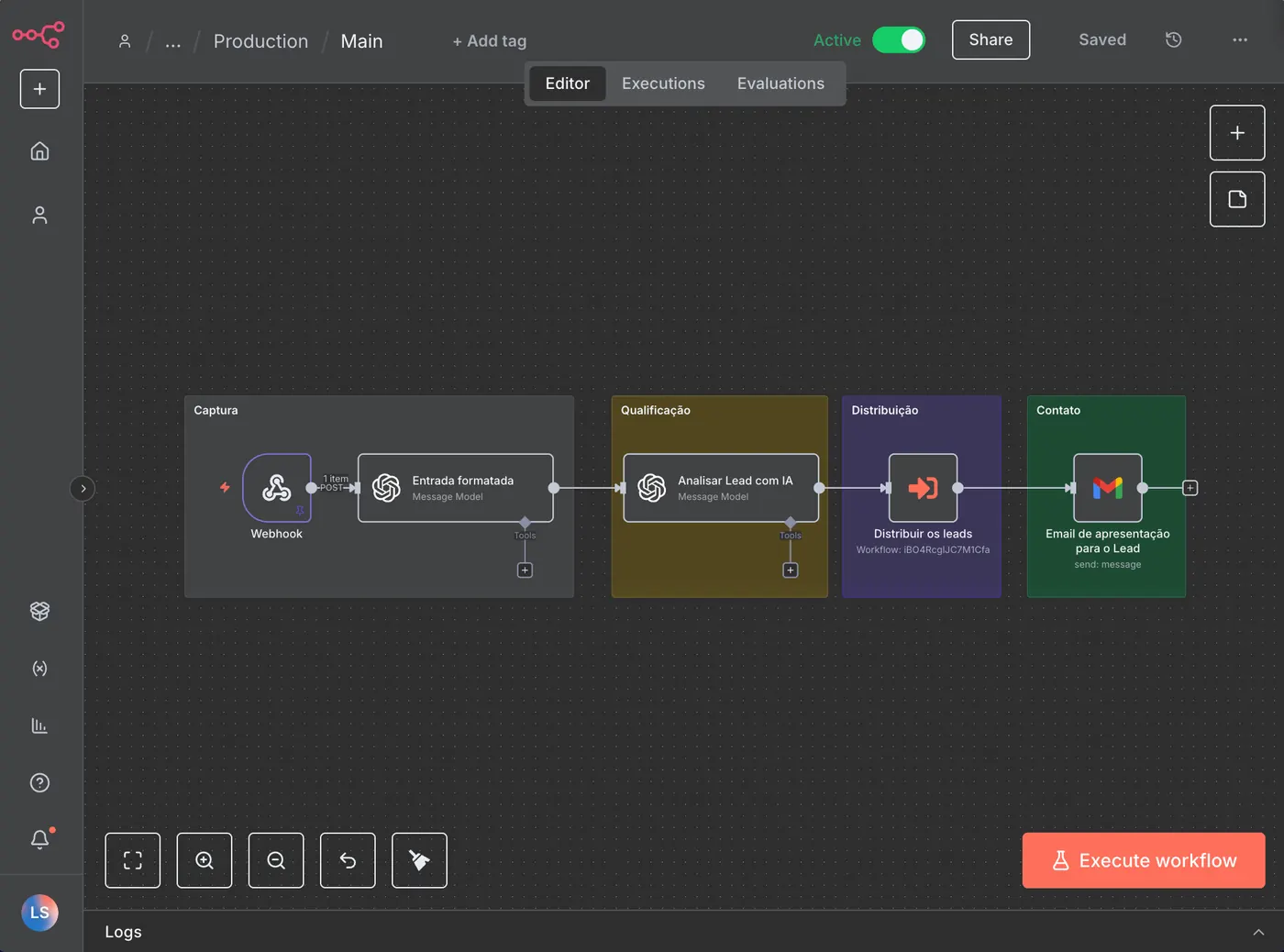
Task: Click Add tag
Action: [490, 41]
